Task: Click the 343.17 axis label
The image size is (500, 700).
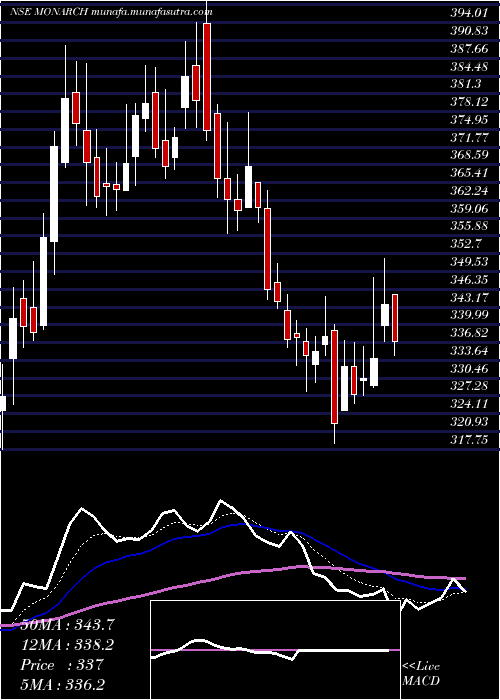Action: point(468,297)
